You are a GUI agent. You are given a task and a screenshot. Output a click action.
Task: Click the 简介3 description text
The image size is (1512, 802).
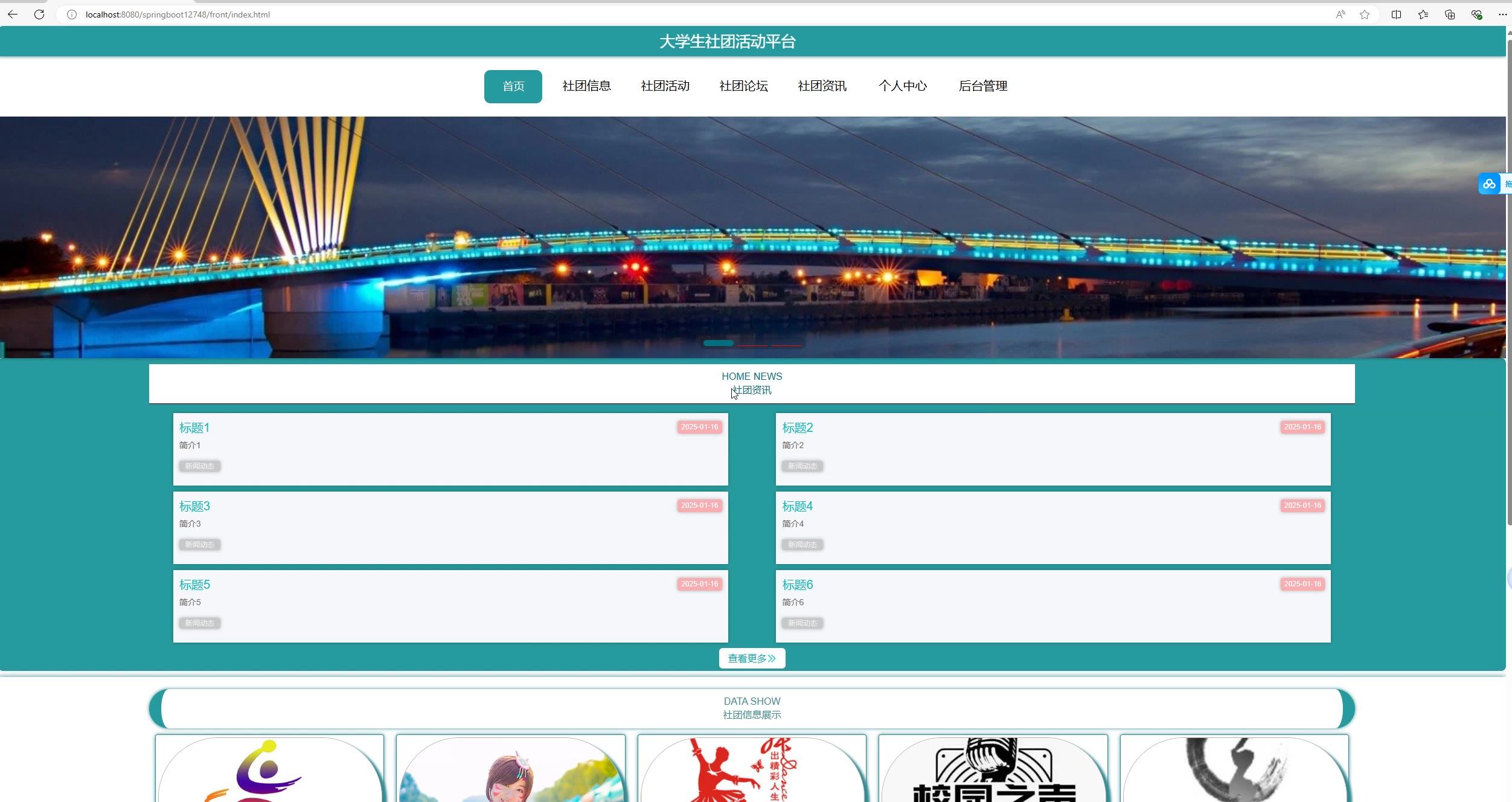[x=190, y=524]
